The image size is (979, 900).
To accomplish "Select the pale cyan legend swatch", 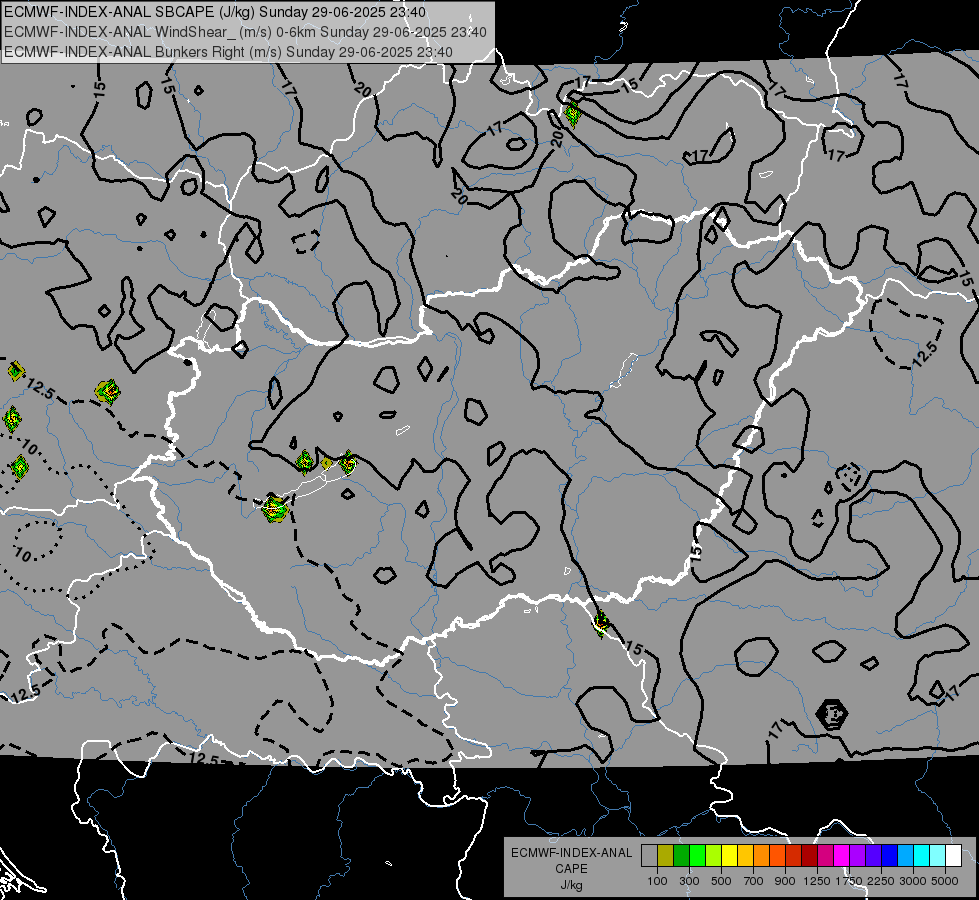I will click(x=938, y=856).
